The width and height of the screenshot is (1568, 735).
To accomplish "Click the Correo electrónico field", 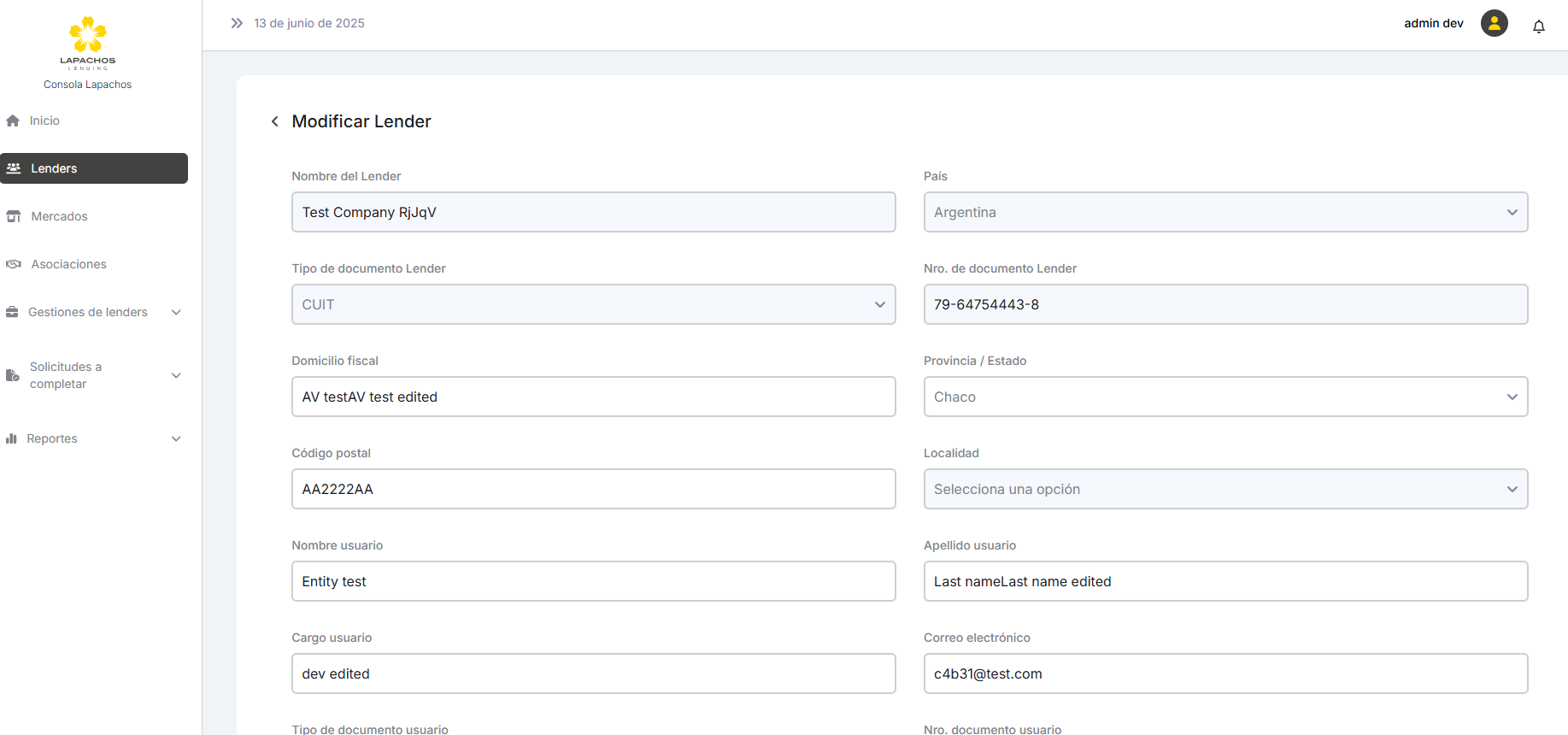I will point(1224,673).
